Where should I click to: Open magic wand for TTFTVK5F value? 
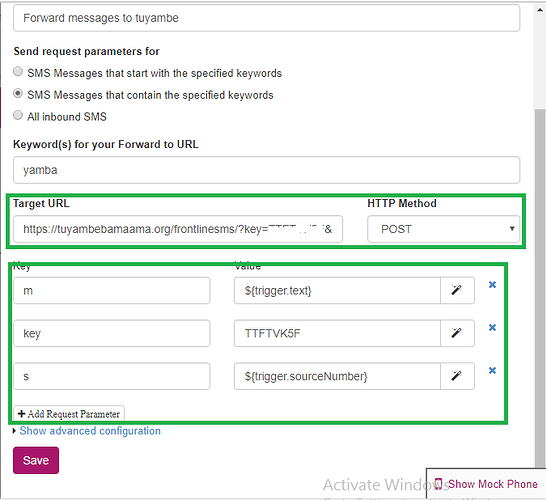[x=457, y=333]
